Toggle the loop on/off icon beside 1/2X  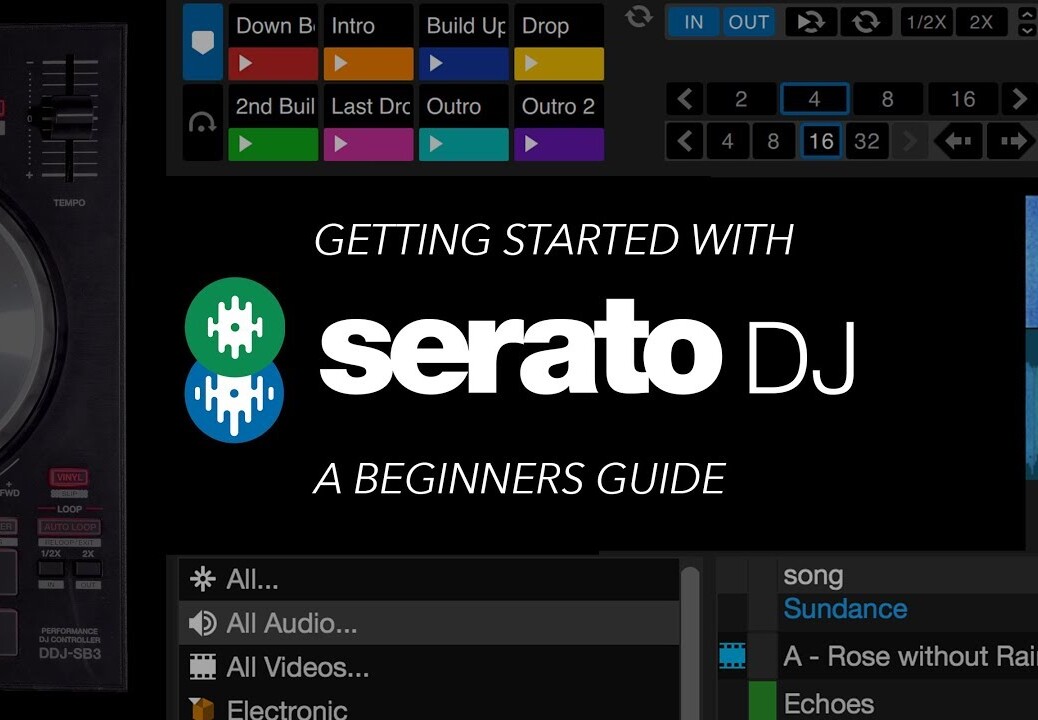tap(866, 22)
